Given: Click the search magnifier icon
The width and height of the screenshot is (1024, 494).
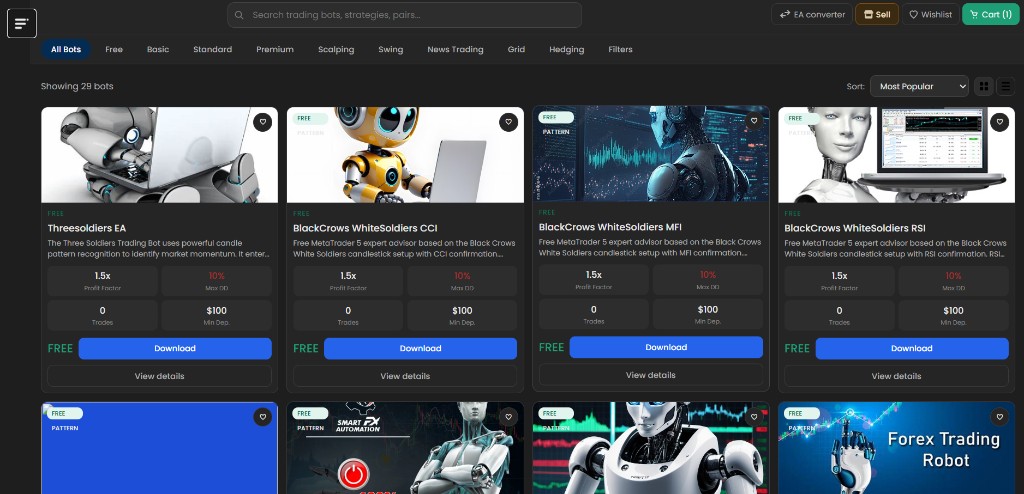Looking at the screenshot, I should pyautogui.click(x=239, y=15).
